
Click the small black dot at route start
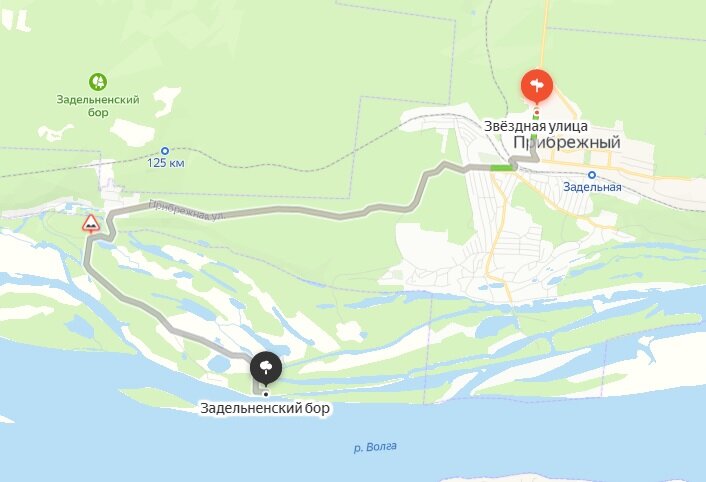[x=266, y=394]
